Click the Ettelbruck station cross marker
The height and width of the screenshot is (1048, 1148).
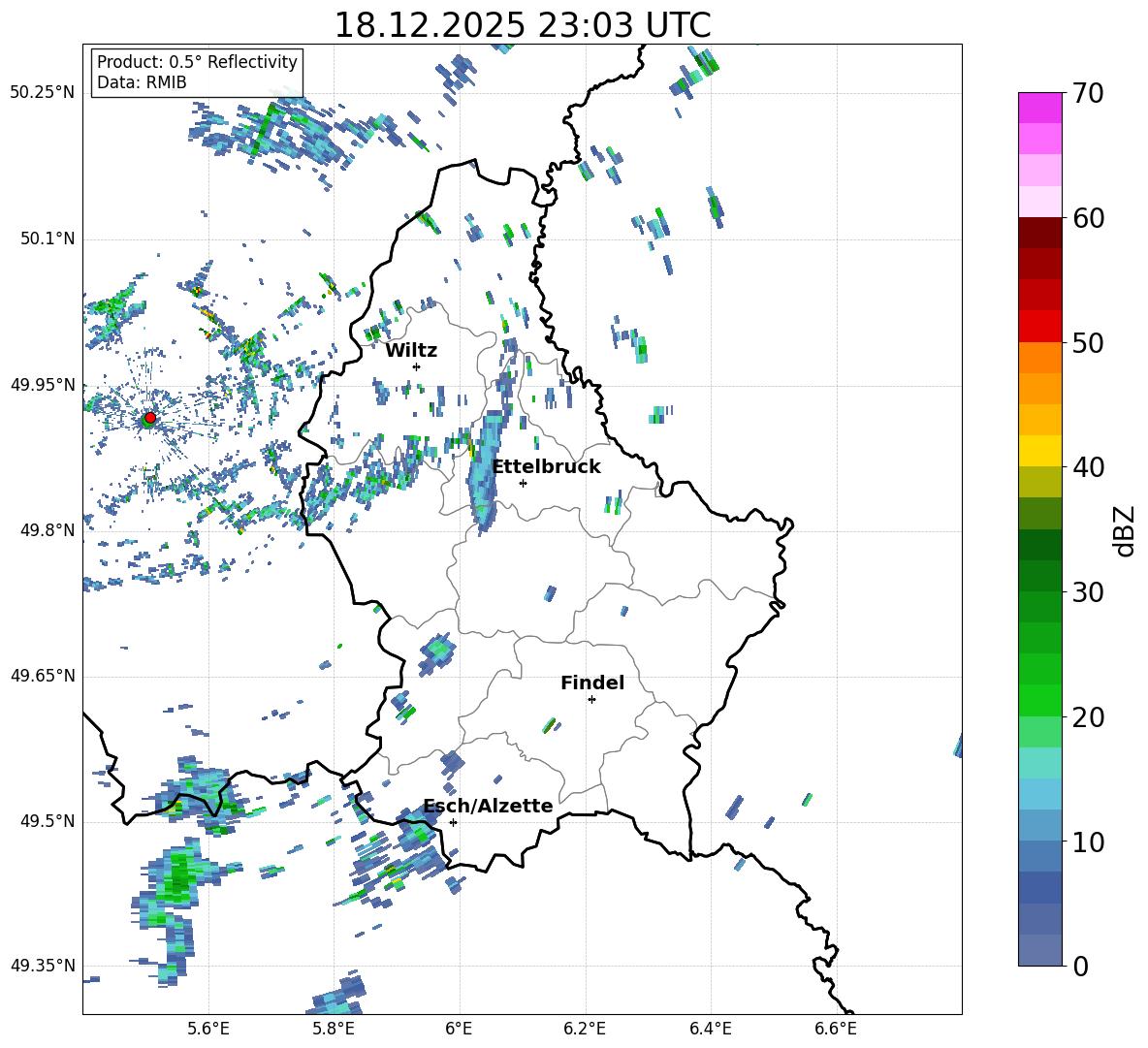coord(523,483)
